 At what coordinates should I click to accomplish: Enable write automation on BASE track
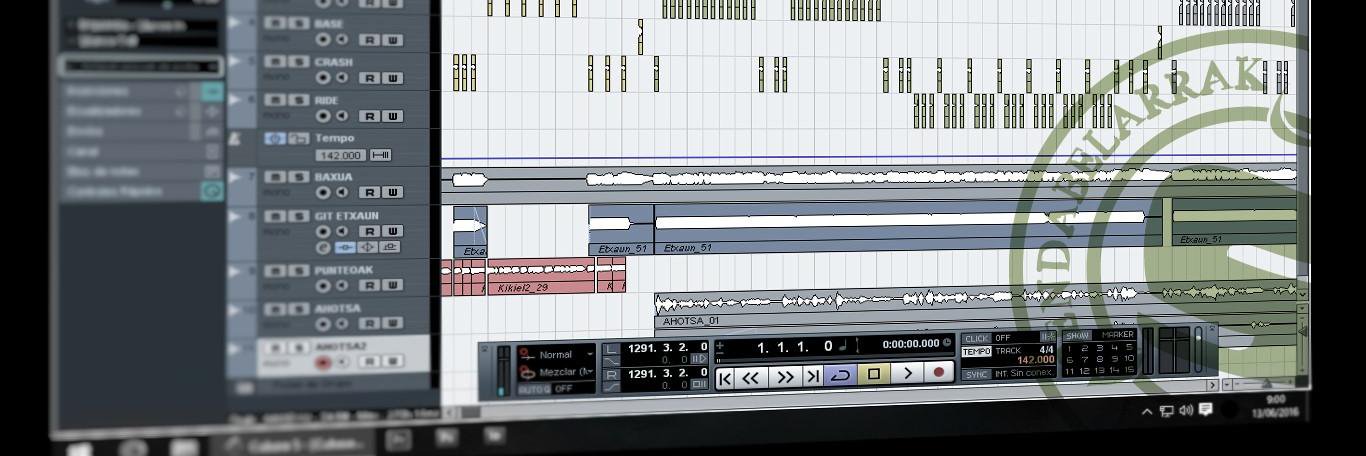[392, 40]
